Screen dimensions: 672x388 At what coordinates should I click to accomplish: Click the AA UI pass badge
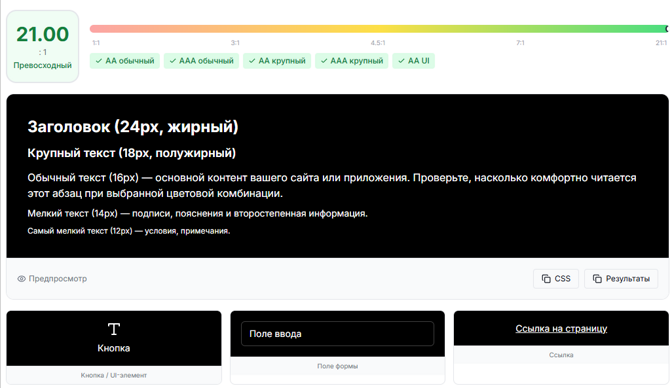pyautogui.click(x=414, y=61)
